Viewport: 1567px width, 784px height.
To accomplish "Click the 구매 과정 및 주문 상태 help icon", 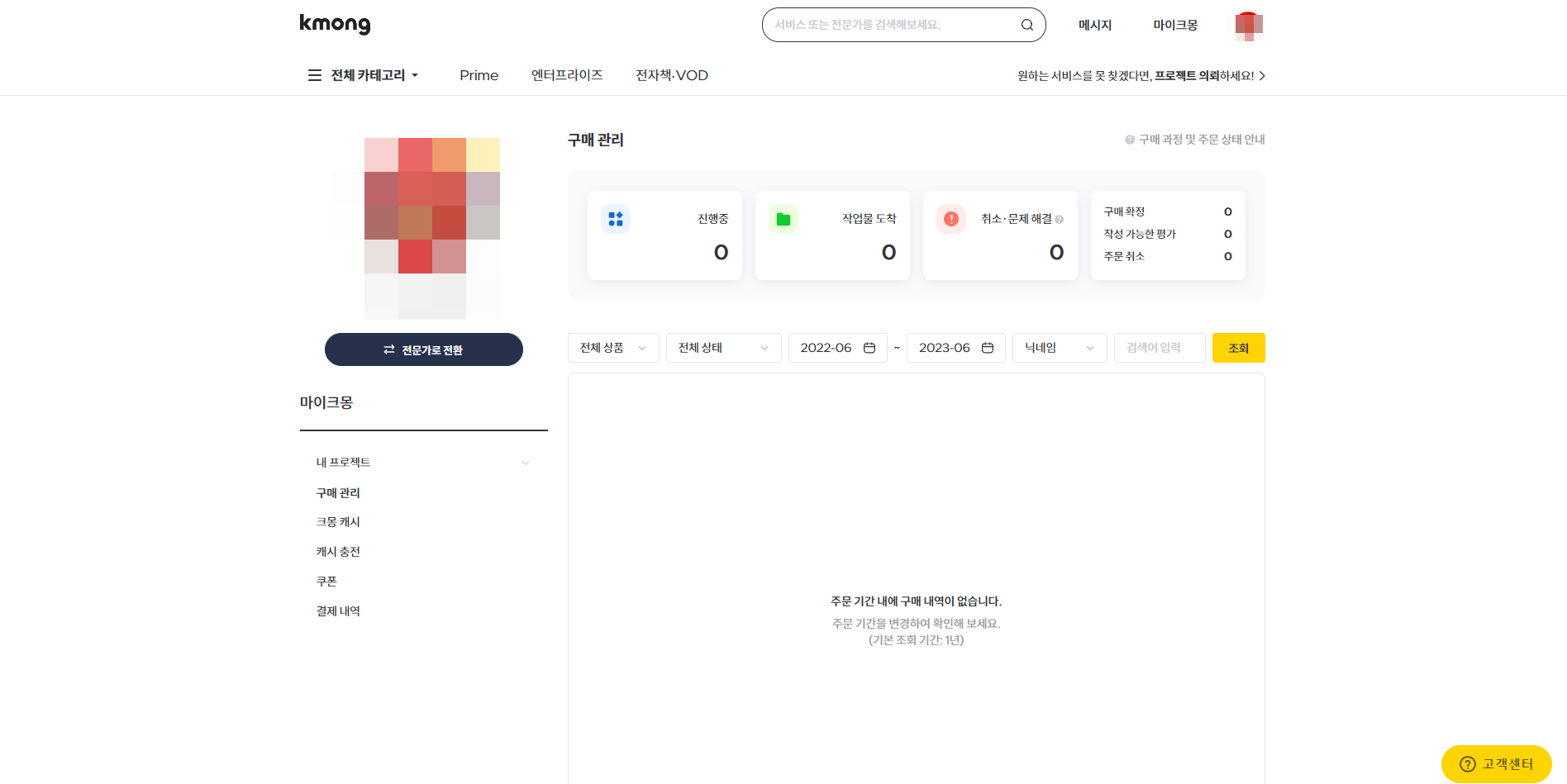I will (x=1129, y=139).
